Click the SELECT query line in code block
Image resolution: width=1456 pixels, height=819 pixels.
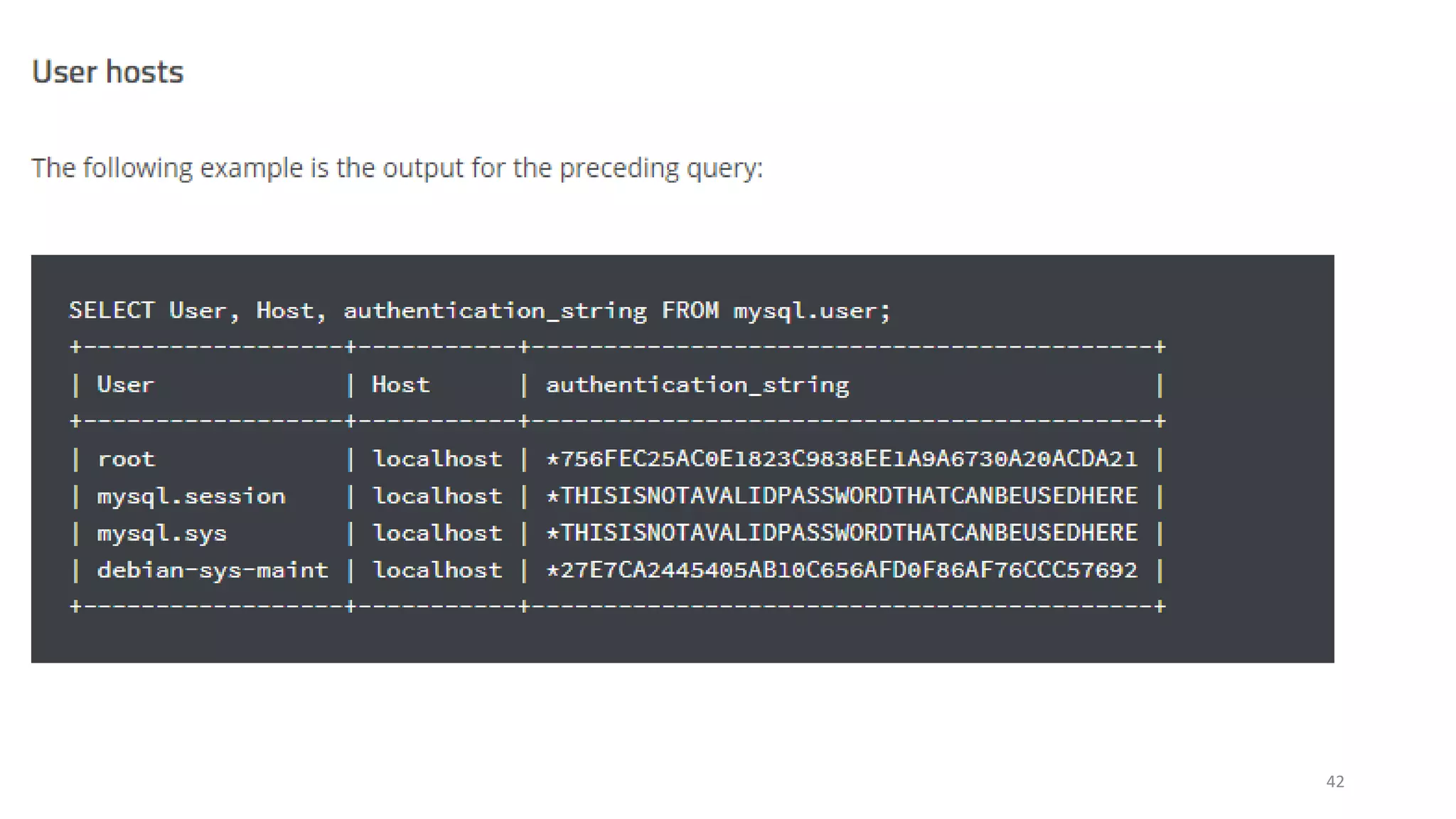click(479, 311)
